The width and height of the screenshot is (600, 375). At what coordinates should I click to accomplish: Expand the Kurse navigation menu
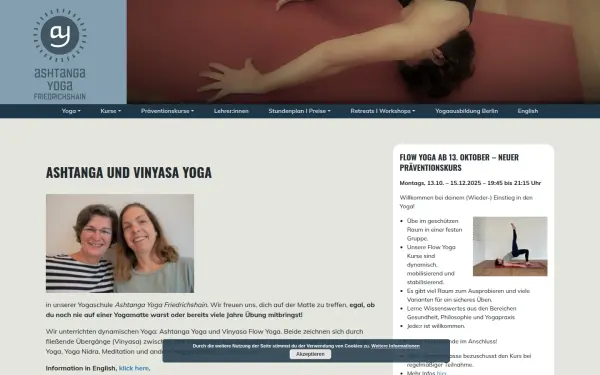click(x=111, y=111)
